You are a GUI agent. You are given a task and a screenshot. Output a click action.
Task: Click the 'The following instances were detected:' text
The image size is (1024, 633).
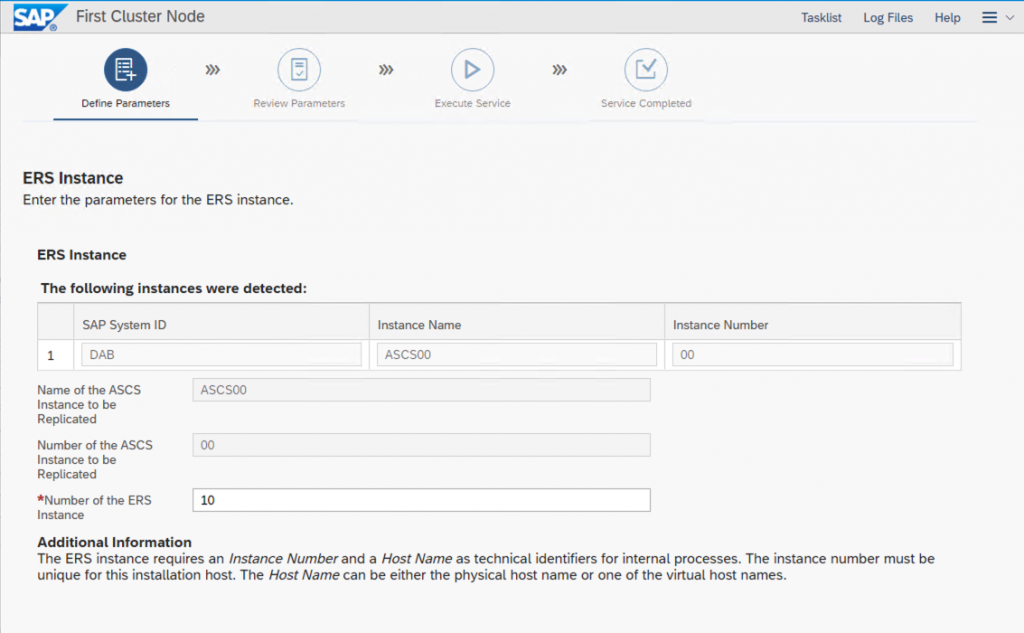pos(174,288)
